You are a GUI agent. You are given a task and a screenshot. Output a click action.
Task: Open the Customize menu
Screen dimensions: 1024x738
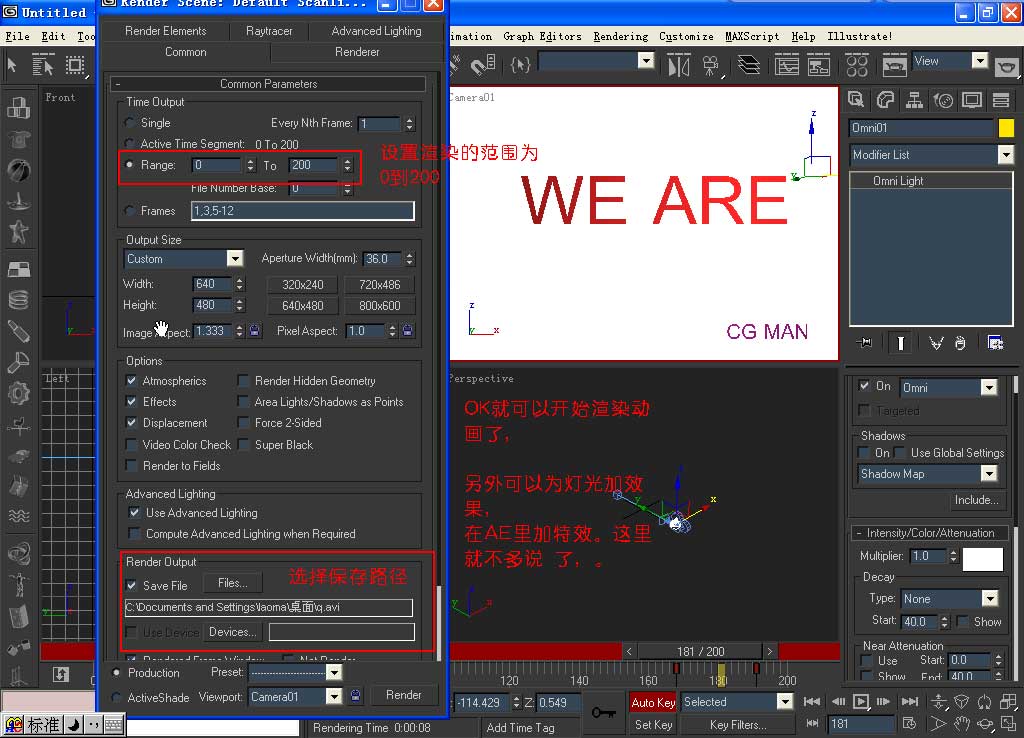(686, 37)
